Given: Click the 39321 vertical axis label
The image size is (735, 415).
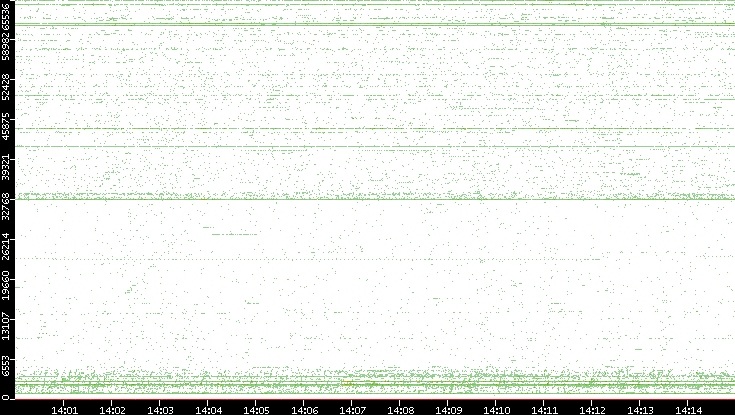Looking at the screenshot, I should 8,168.
